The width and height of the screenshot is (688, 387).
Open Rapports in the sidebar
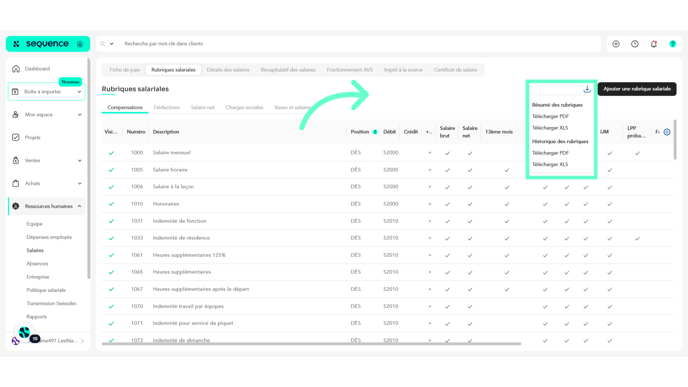point(36,317)
